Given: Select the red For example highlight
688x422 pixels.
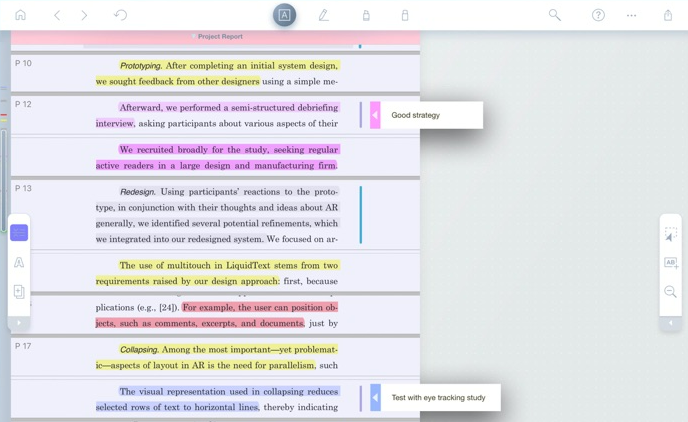Looking at the screenshot, I should tap(217, 315).
